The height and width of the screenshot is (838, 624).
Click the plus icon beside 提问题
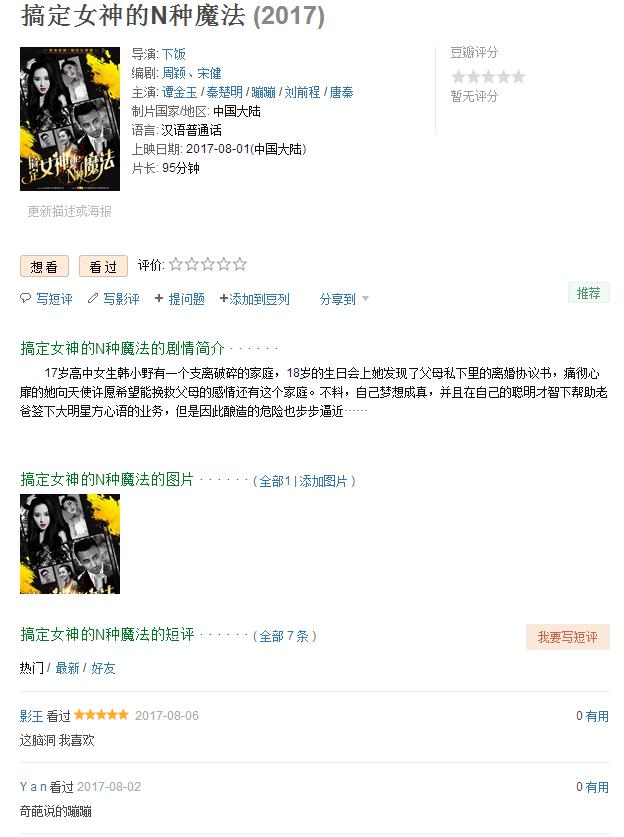point(159,298)
